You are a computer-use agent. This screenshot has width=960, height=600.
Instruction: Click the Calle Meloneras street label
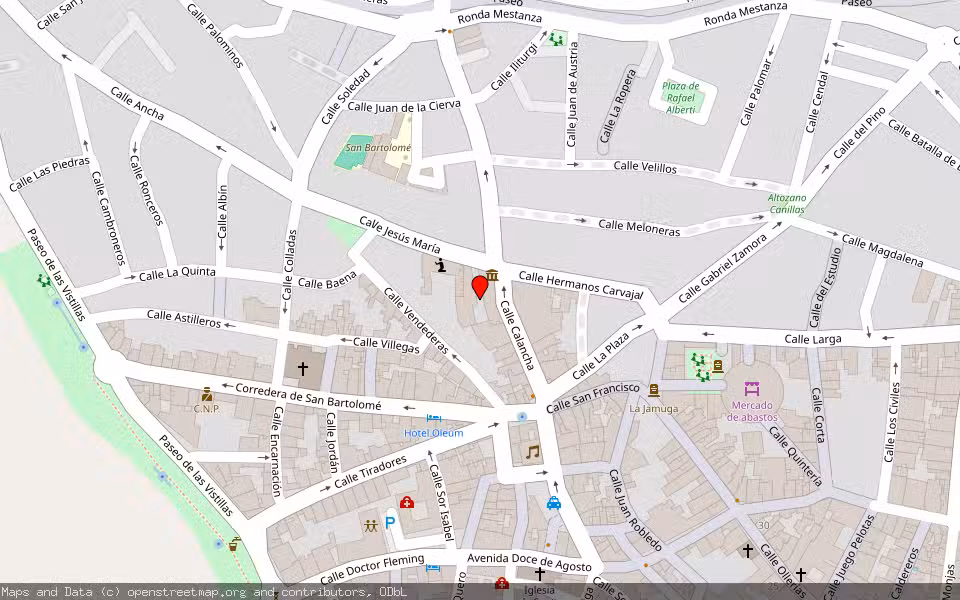click(x=639, y=227)
